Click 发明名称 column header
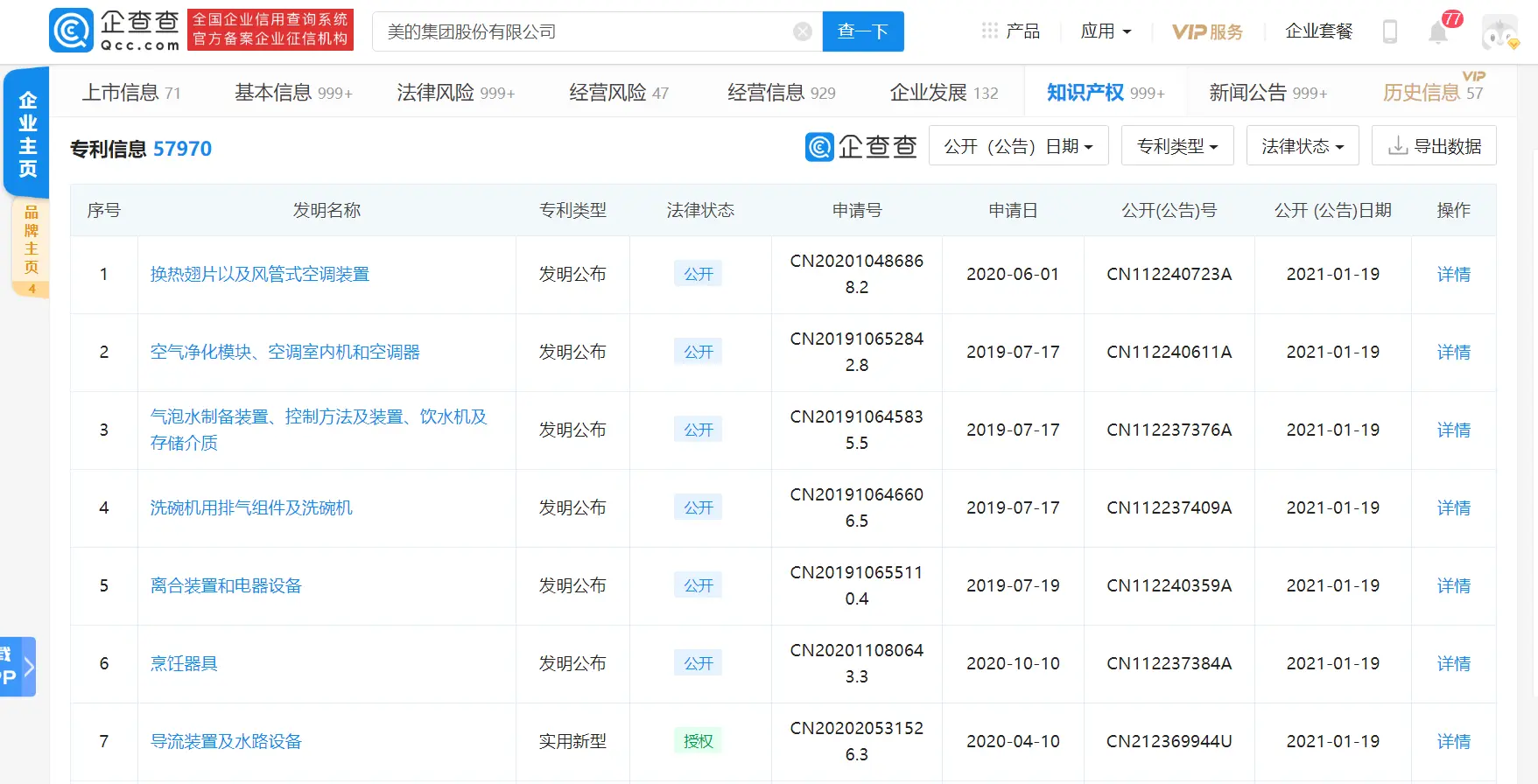Image resolution: width=1538 pixels, height=784 pixels. [327, 210]
